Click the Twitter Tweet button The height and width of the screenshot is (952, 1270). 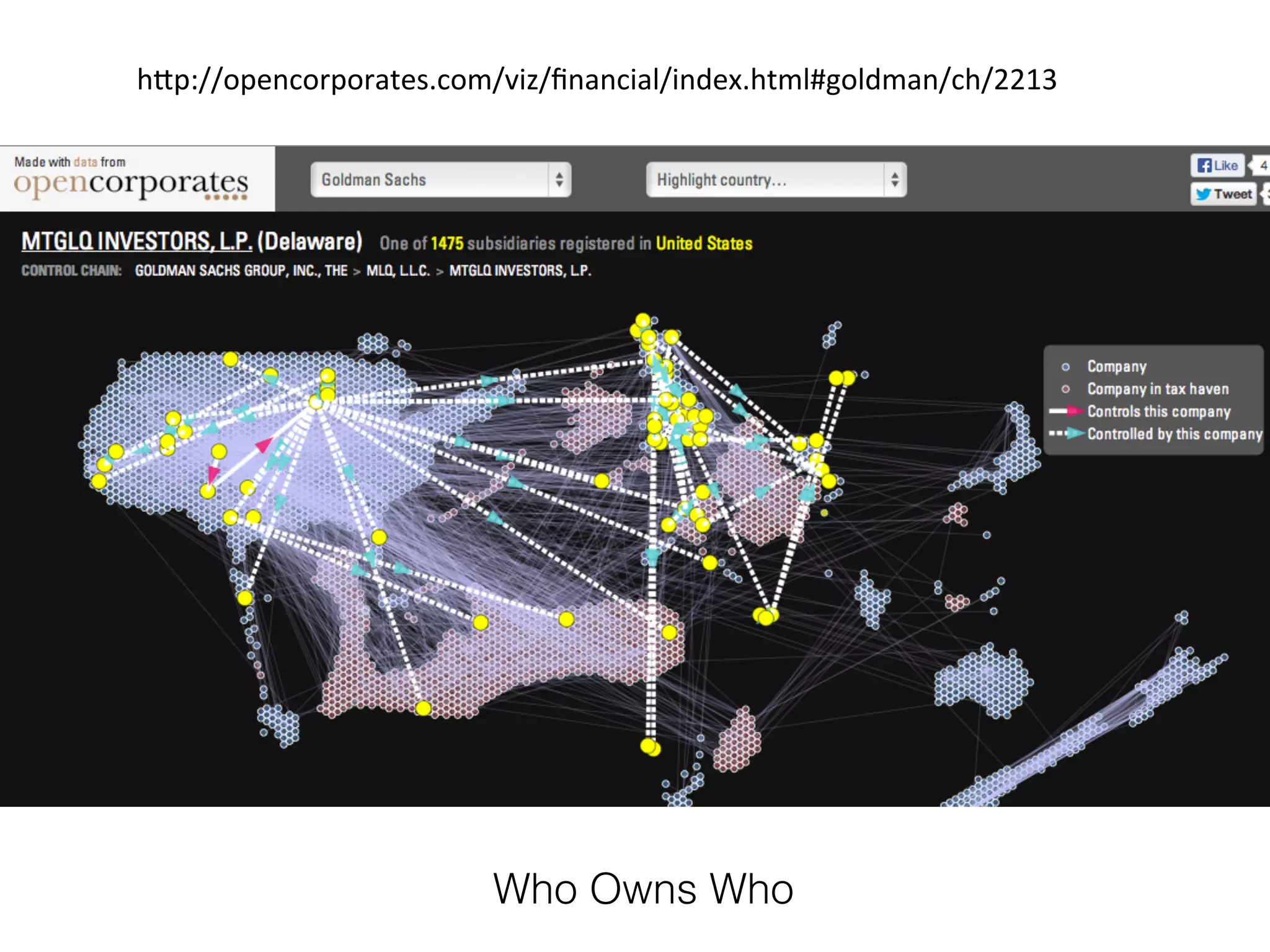coord(1223,194)
